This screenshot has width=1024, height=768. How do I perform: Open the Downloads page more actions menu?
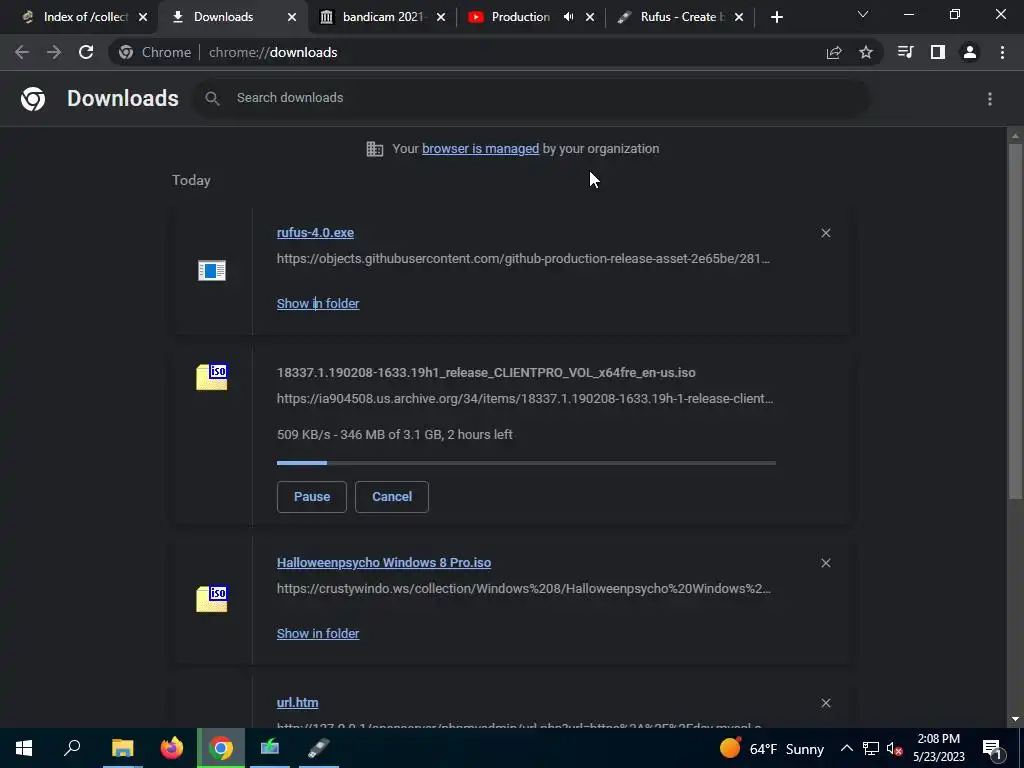[x=990, y=99]
